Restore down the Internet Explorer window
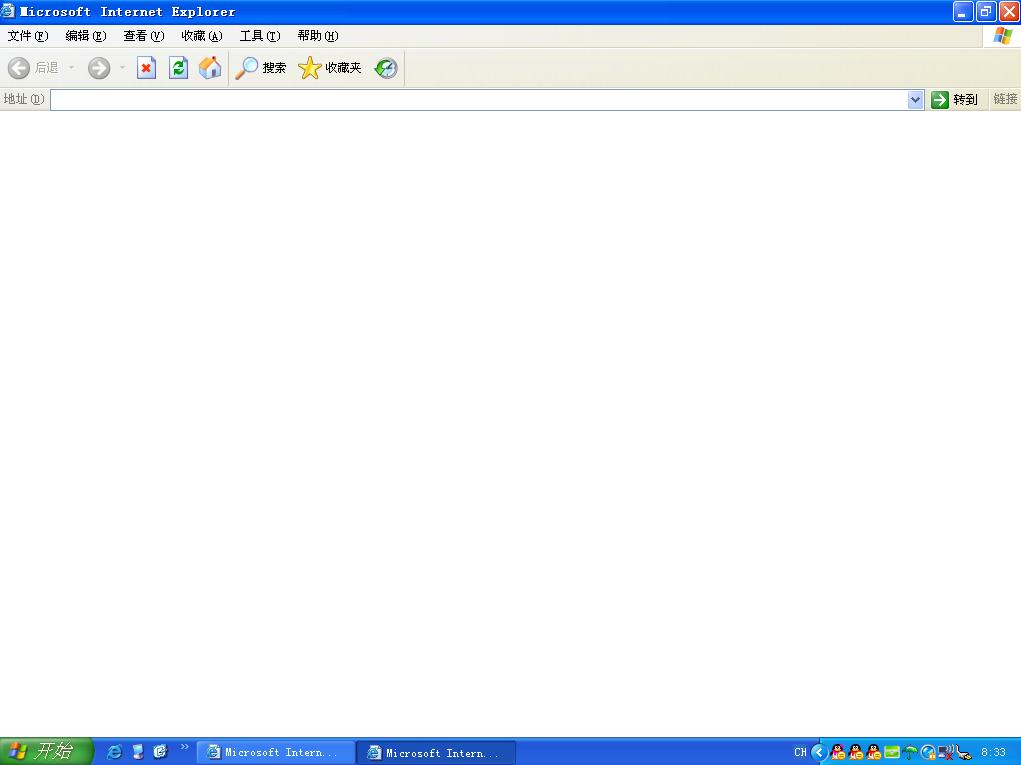The height and width of the screenshot is (765, 1021). [x=986, y=12]
